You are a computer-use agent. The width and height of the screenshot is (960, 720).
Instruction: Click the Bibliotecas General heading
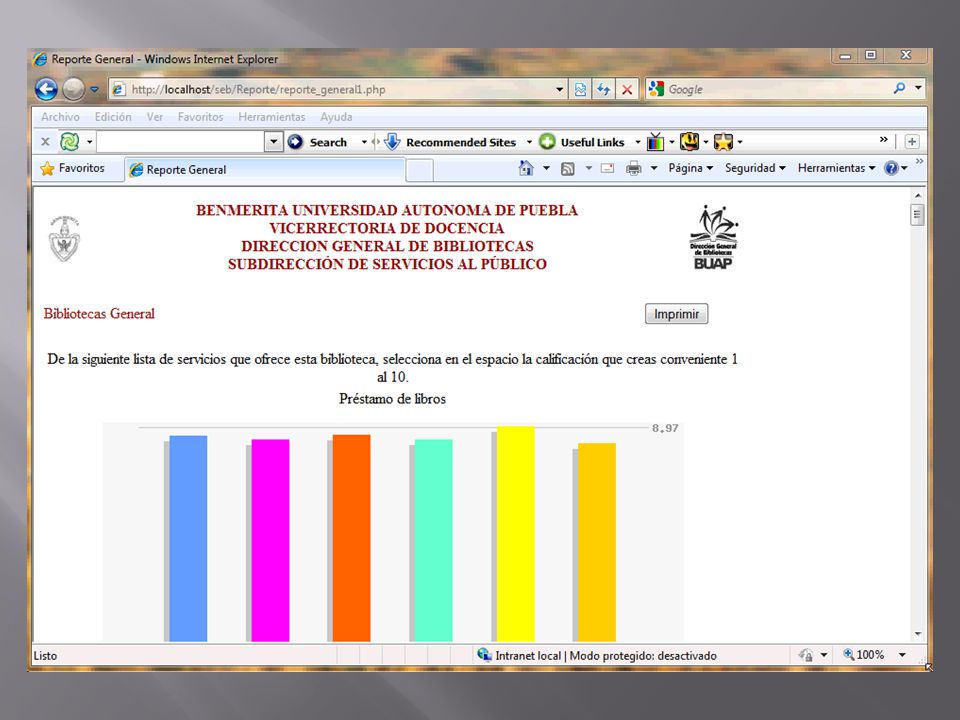pos(99,313)
